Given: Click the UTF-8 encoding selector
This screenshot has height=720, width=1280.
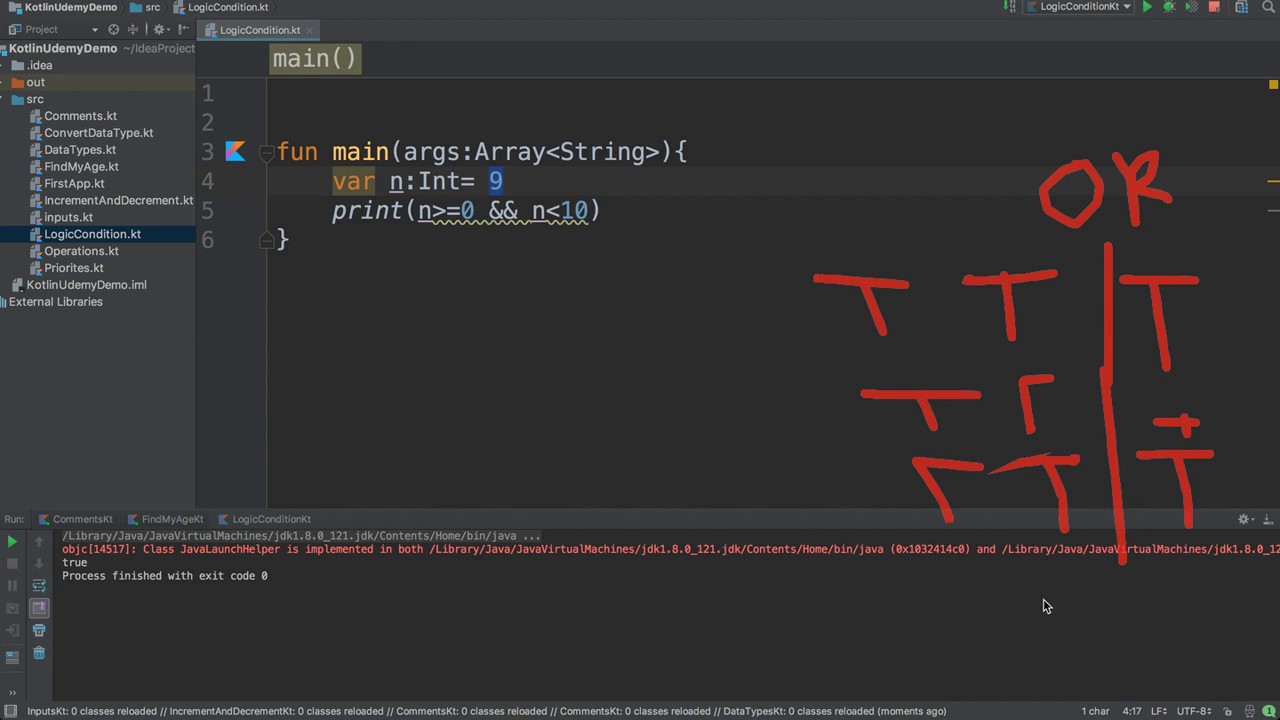Looking at the screenshot, I should pyautogui.click(x=1194, y=711).
